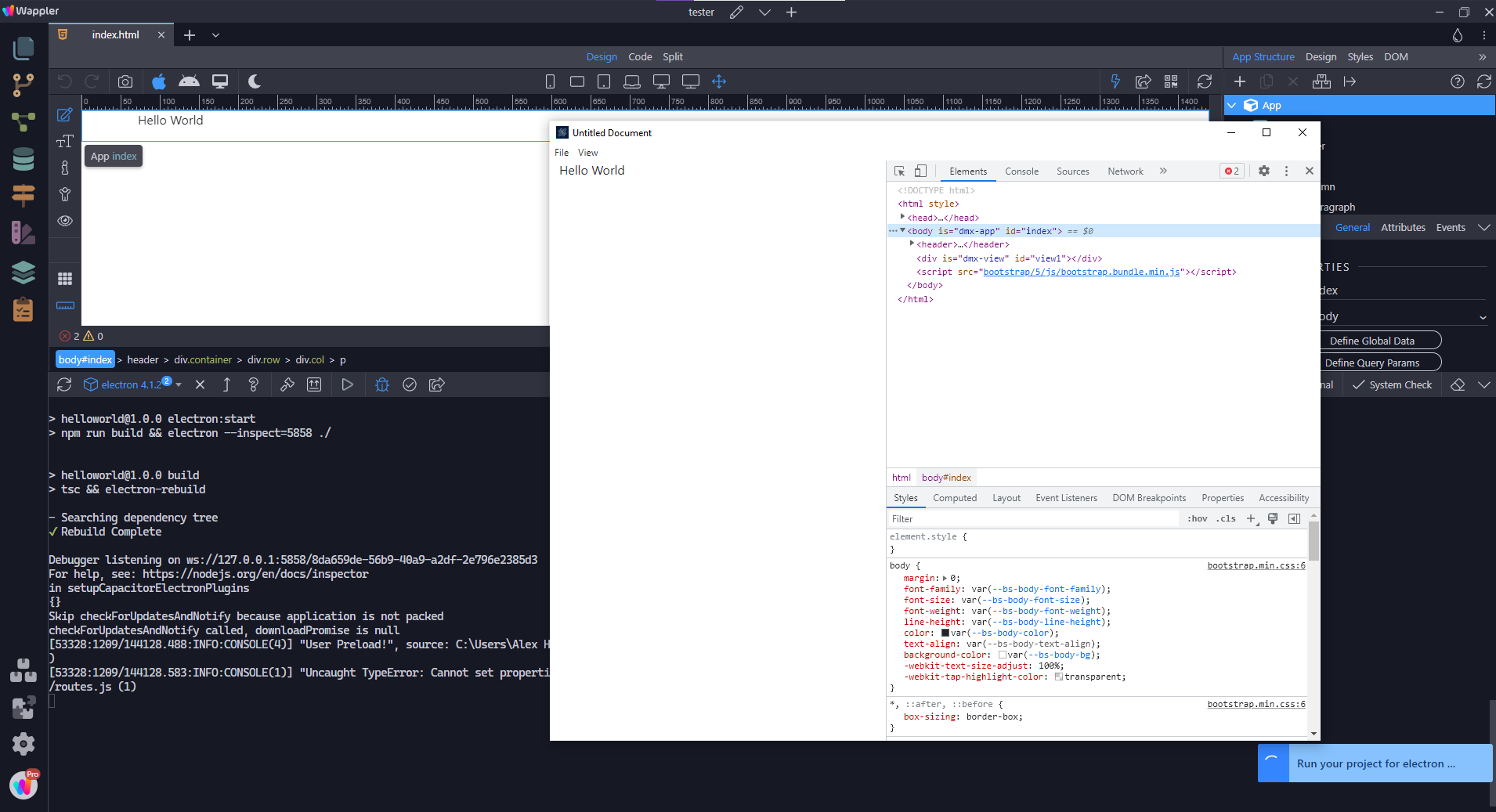Viewport: 1496px width, 812px height.
Task: Open the Styles panel tab
Action: coord(1360,56)
